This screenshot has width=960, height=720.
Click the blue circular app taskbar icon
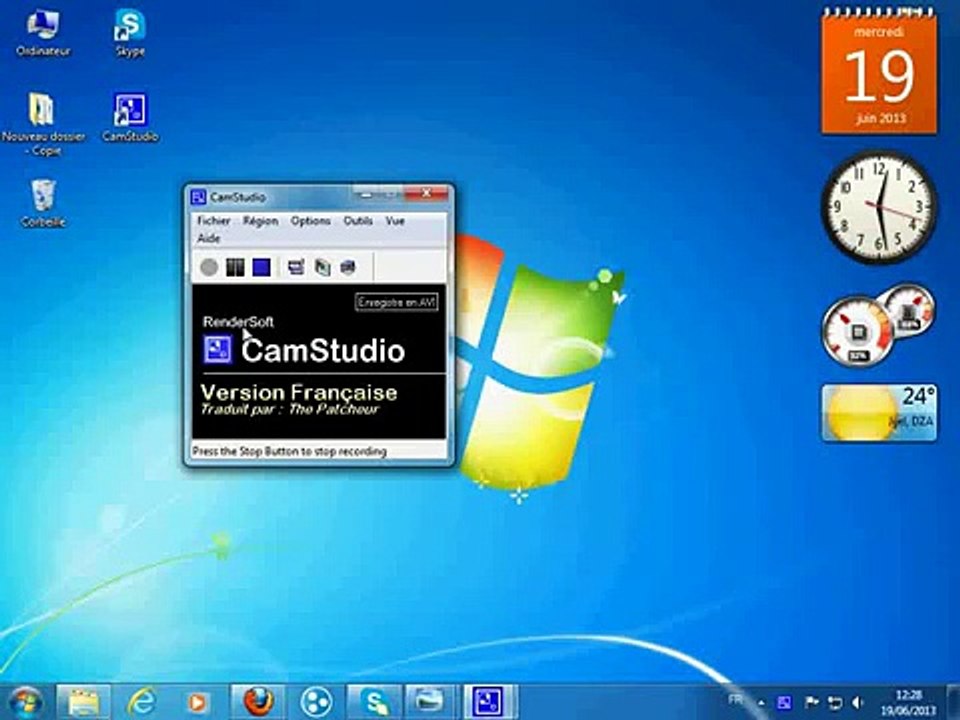[x=317, y=702]
